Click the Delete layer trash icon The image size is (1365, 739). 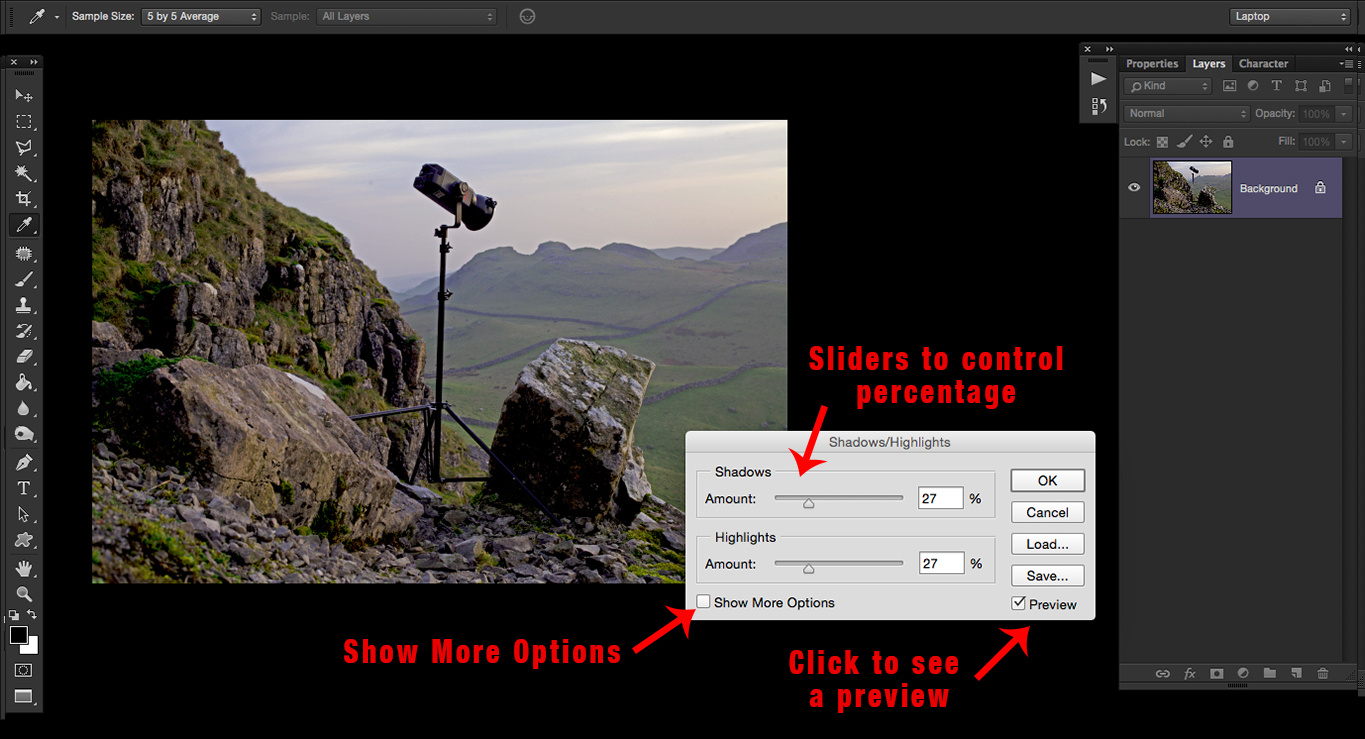tap(1323, 674)
